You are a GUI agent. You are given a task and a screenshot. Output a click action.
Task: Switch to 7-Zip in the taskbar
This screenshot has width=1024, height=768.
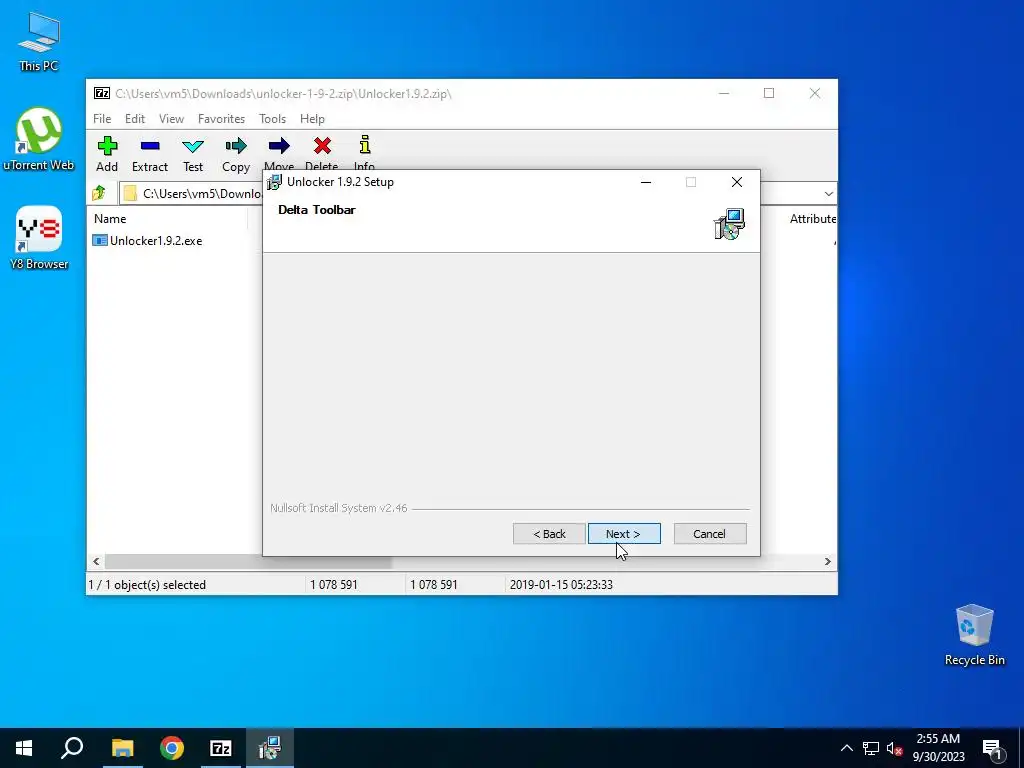point(221,748)
